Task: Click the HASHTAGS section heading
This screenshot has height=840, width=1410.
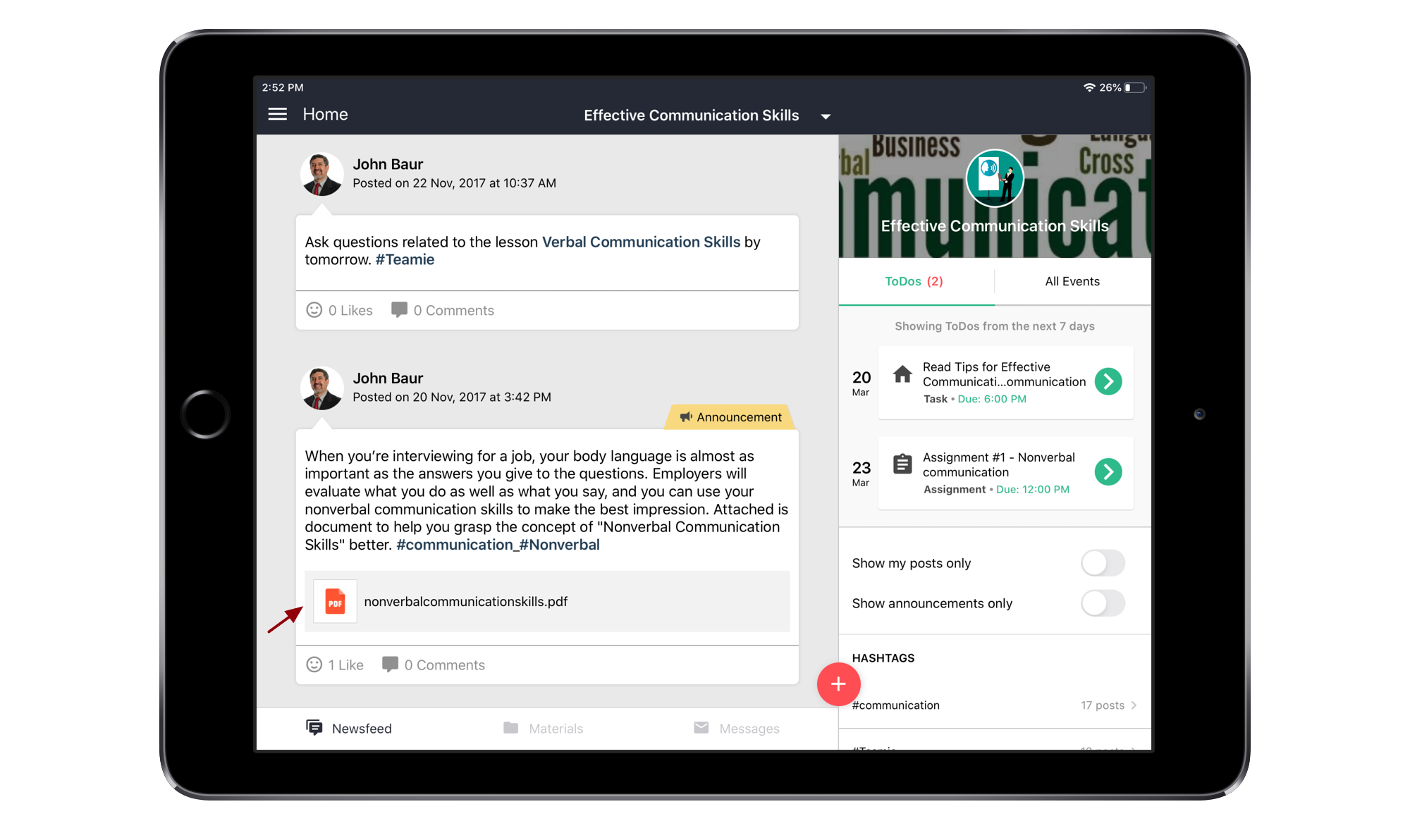Action: [x=883, y=657]
